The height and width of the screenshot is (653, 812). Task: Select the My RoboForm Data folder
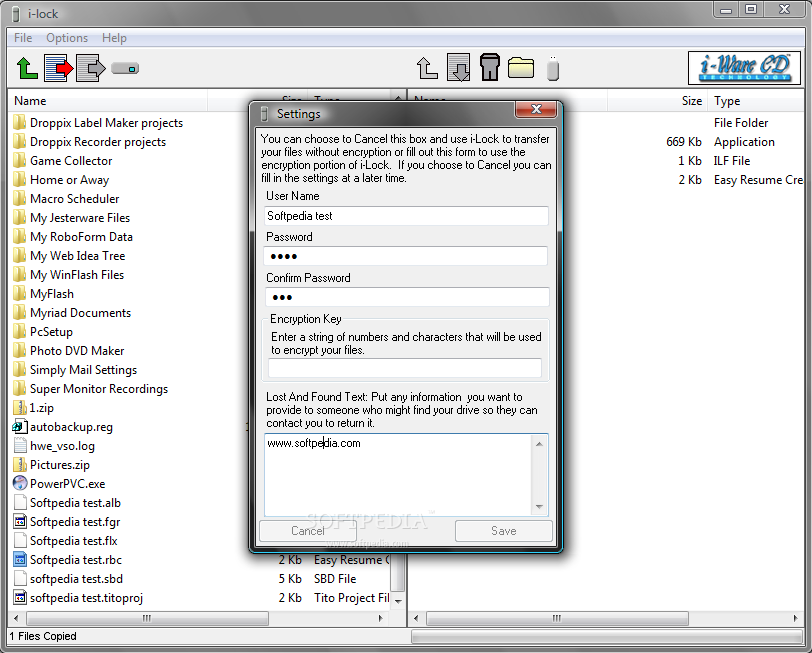pyautogui.click(x=81, y=237)
